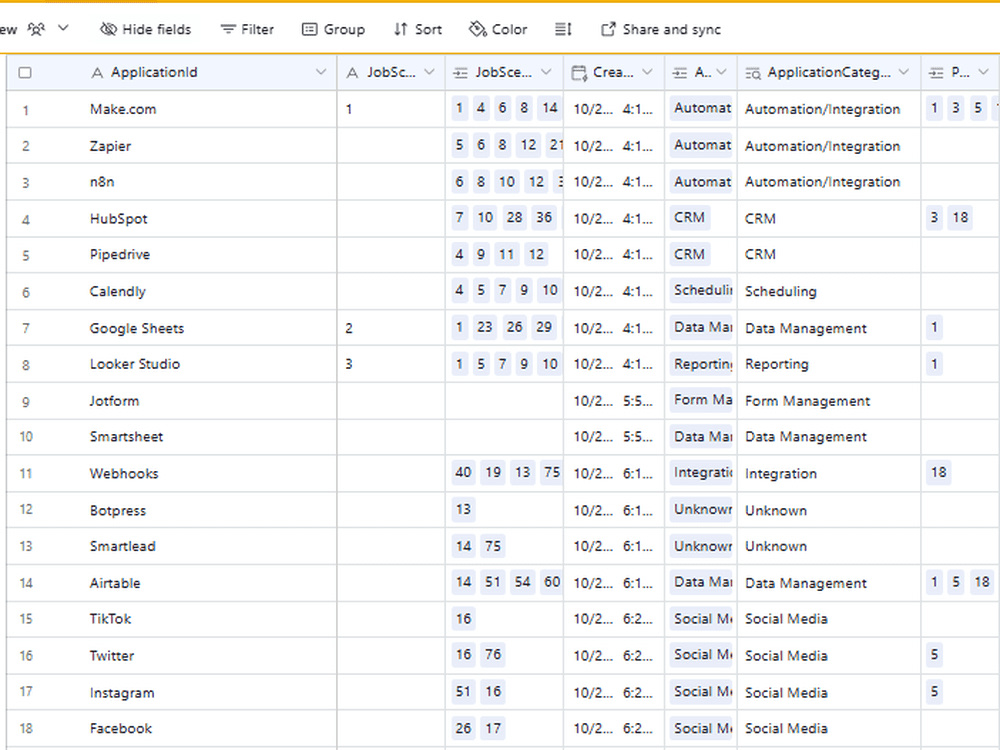1000x750 pixels.
Task: Open the Sort options
Action: (x=418, y=29)
